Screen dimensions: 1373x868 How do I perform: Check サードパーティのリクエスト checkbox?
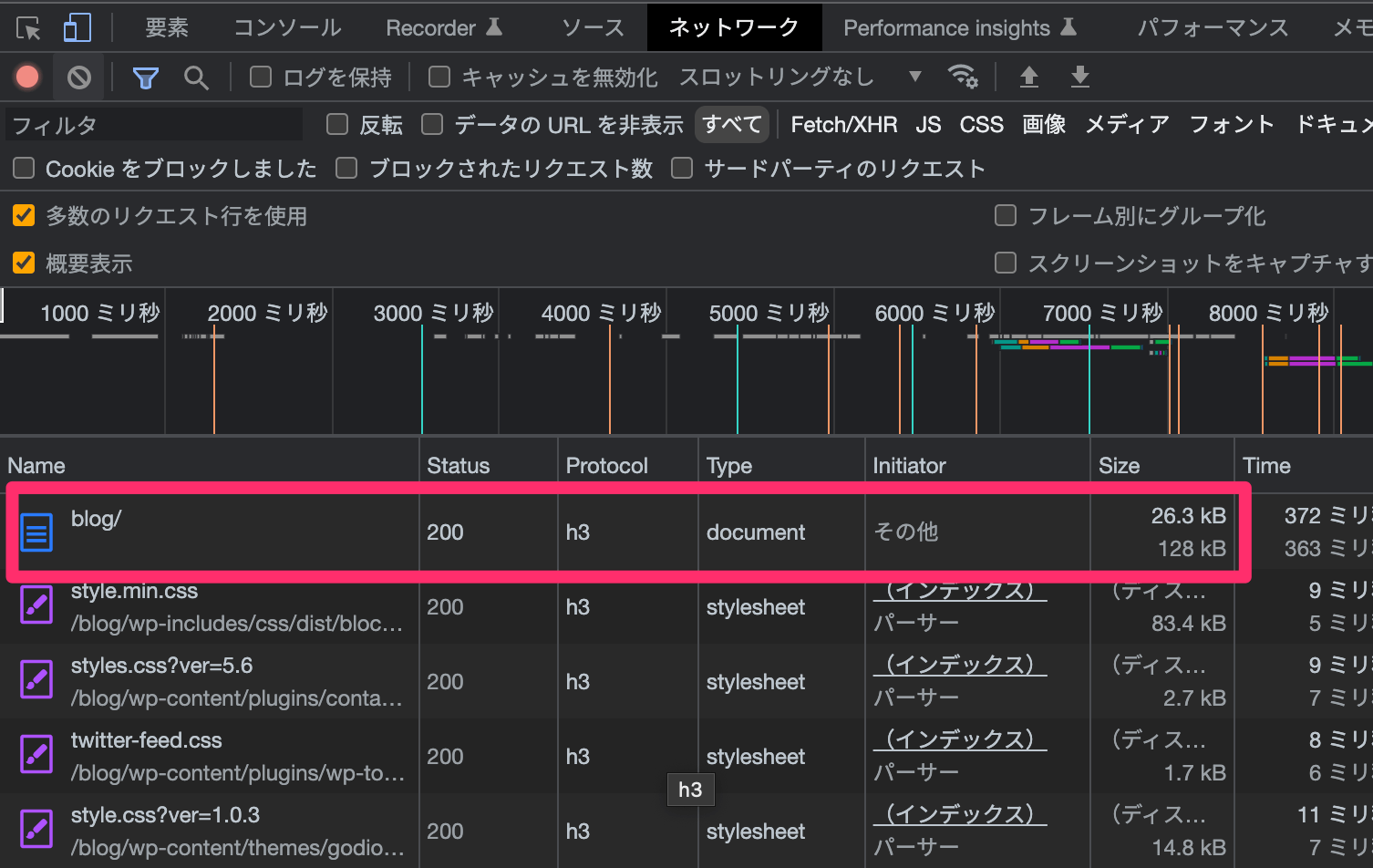(682, 168)
